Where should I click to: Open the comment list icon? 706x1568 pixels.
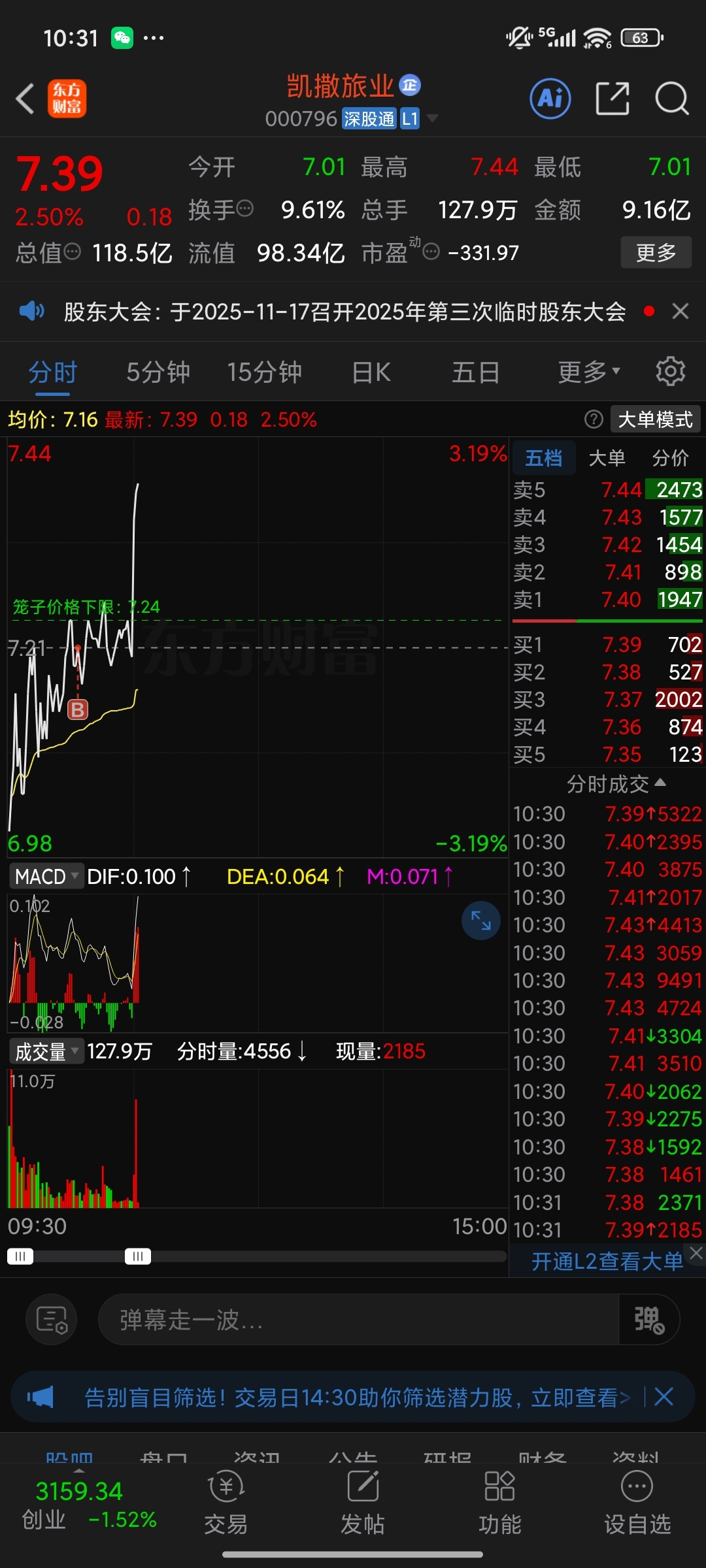pos(52,1319)
